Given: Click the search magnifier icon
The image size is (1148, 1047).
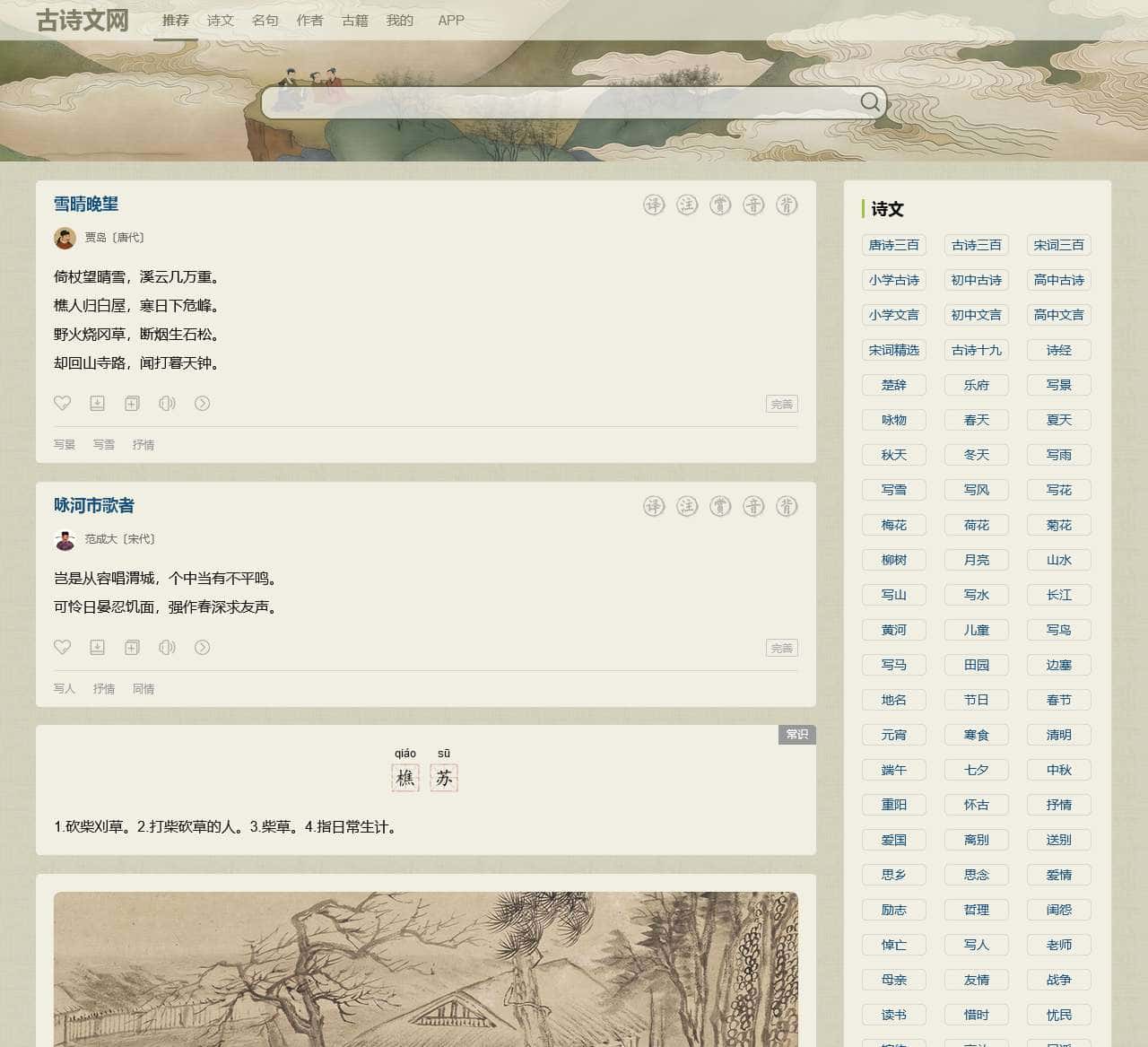Looking at the screenshot, I should pyautogui.click(x=870, y=102).
